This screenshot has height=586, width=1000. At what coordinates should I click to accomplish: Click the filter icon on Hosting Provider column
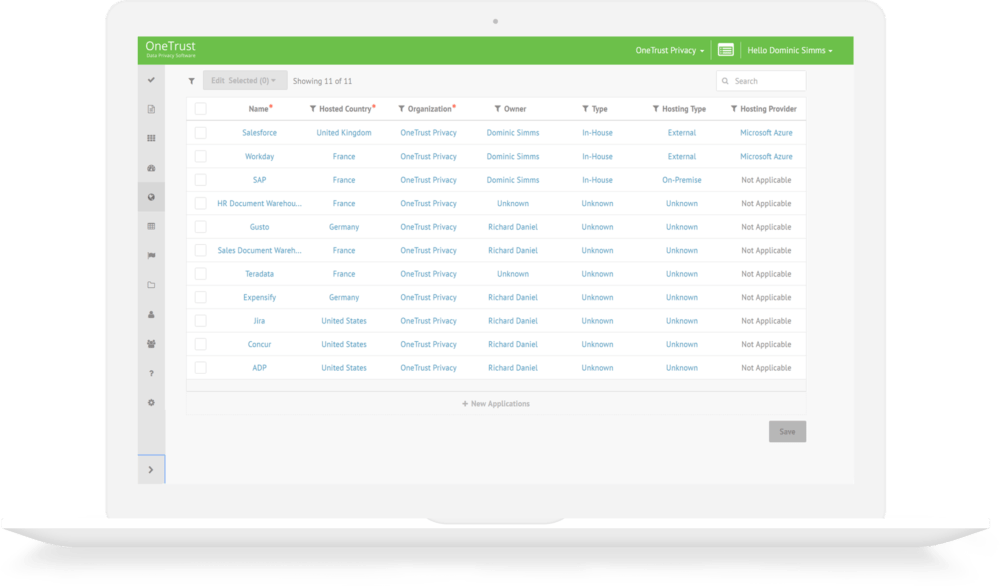[733, 109]
